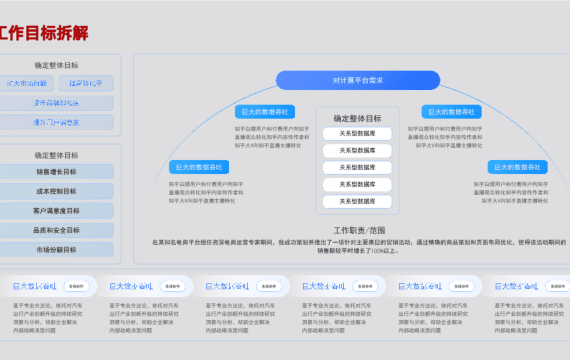The height and width of the screenshot is (360, 570).
Task: Select the 市场份额目标 item
Action: 56,250
